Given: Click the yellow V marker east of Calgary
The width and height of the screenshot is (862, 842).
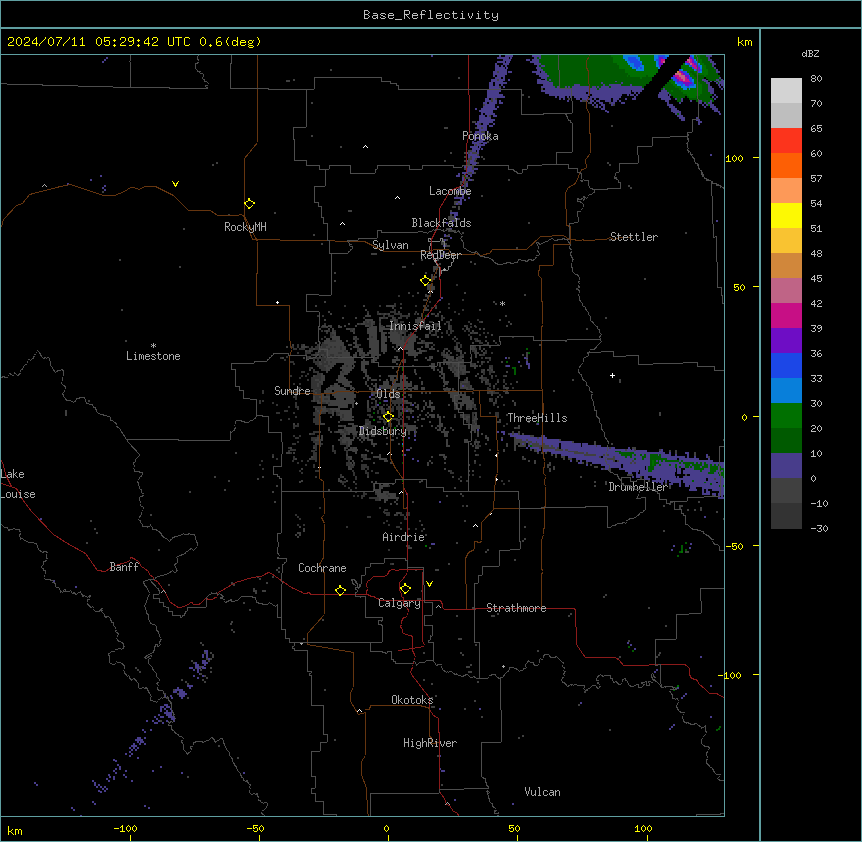Looking at the screenshot, I should [429, 584].
